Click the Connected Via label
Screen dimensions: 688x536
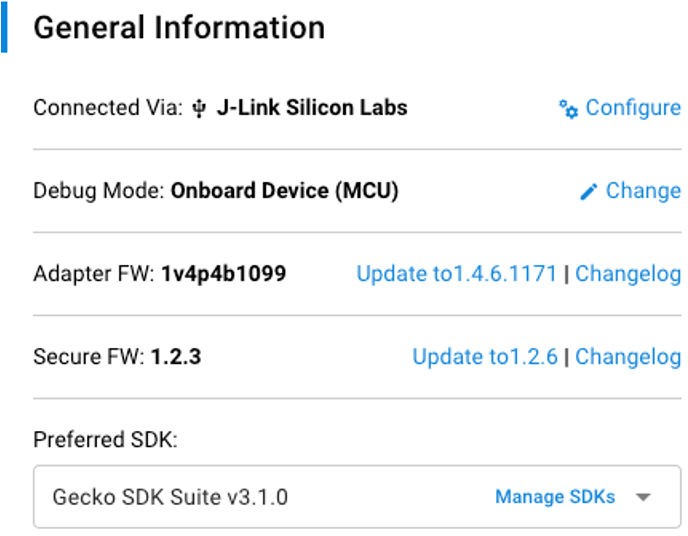tap(107, 108)
